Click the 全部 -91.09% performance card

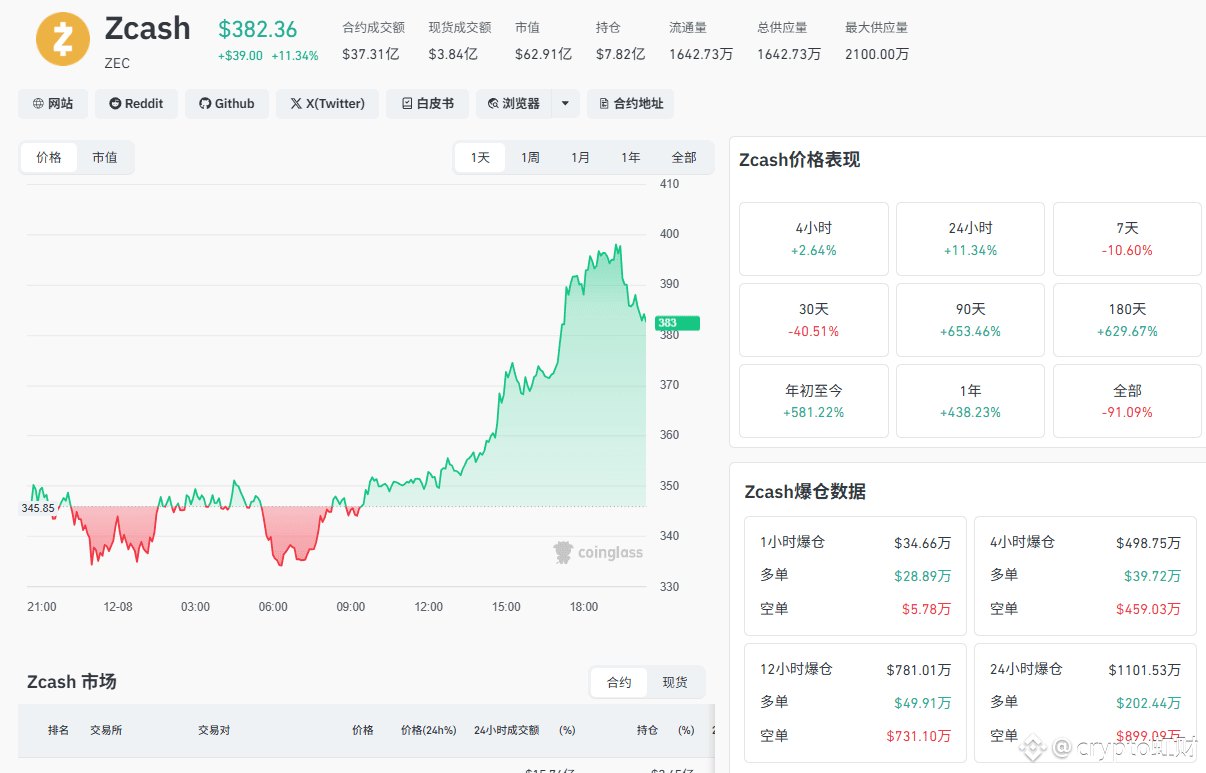point(1127,401)
